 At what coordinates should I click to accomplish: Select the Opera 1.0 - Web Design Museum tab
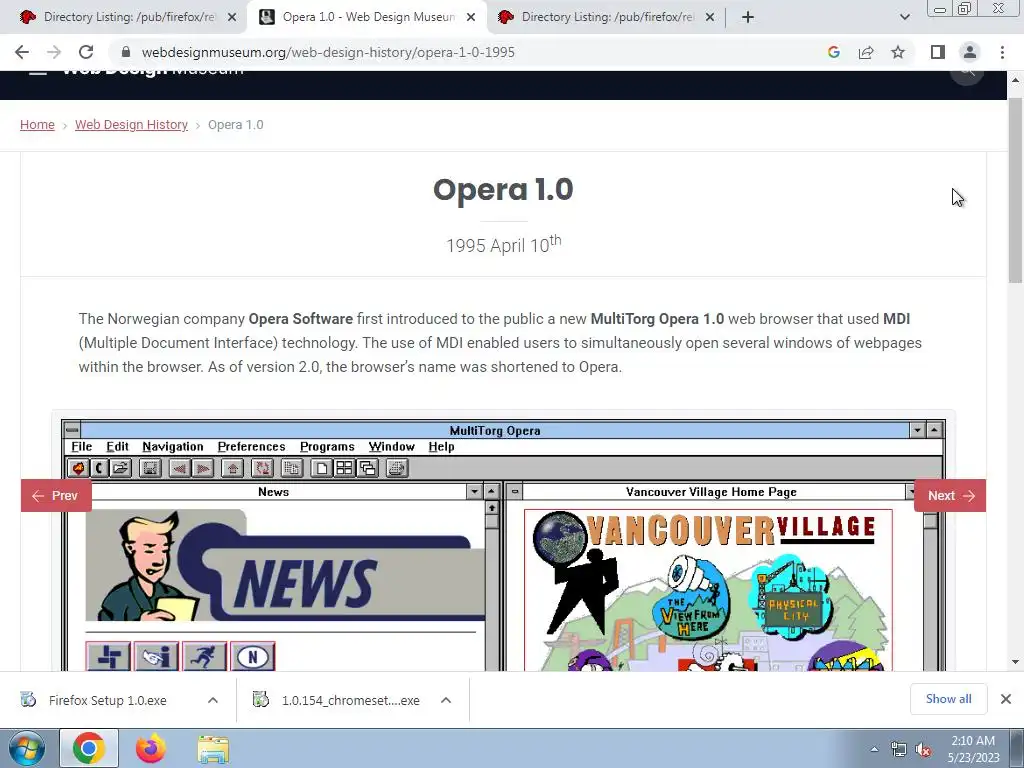point(366,18)
